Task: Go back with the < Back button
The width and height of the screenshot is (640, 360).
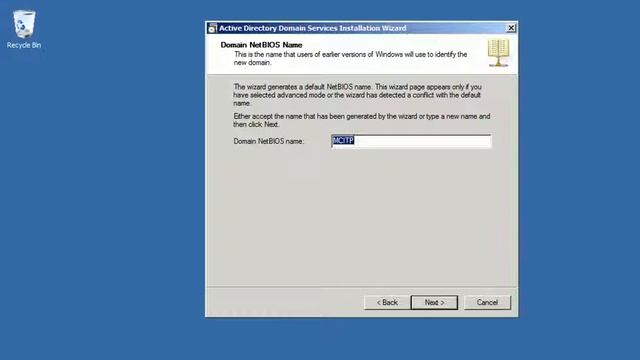Action: (x=387, y=302)
